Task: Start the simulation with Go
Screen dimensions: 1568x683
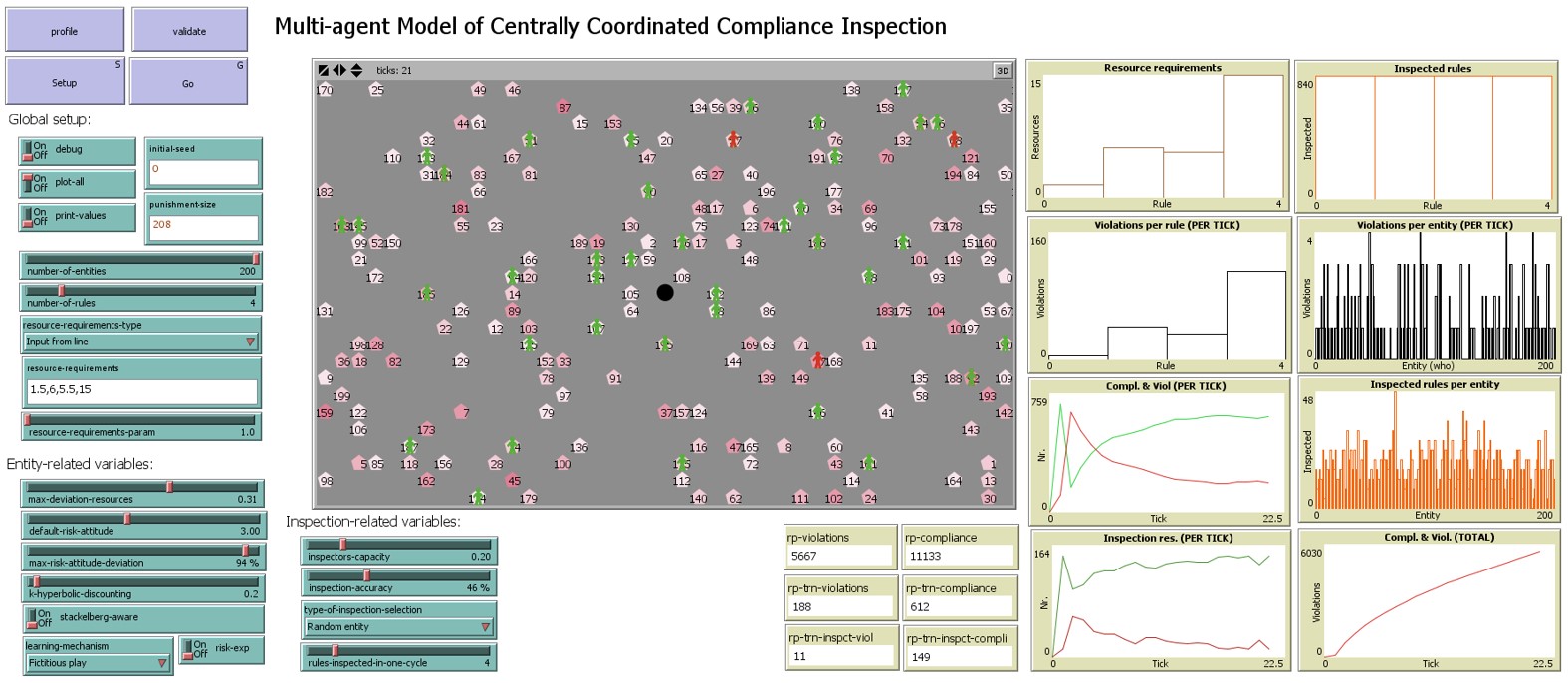Action: click(x=188, y=82)
